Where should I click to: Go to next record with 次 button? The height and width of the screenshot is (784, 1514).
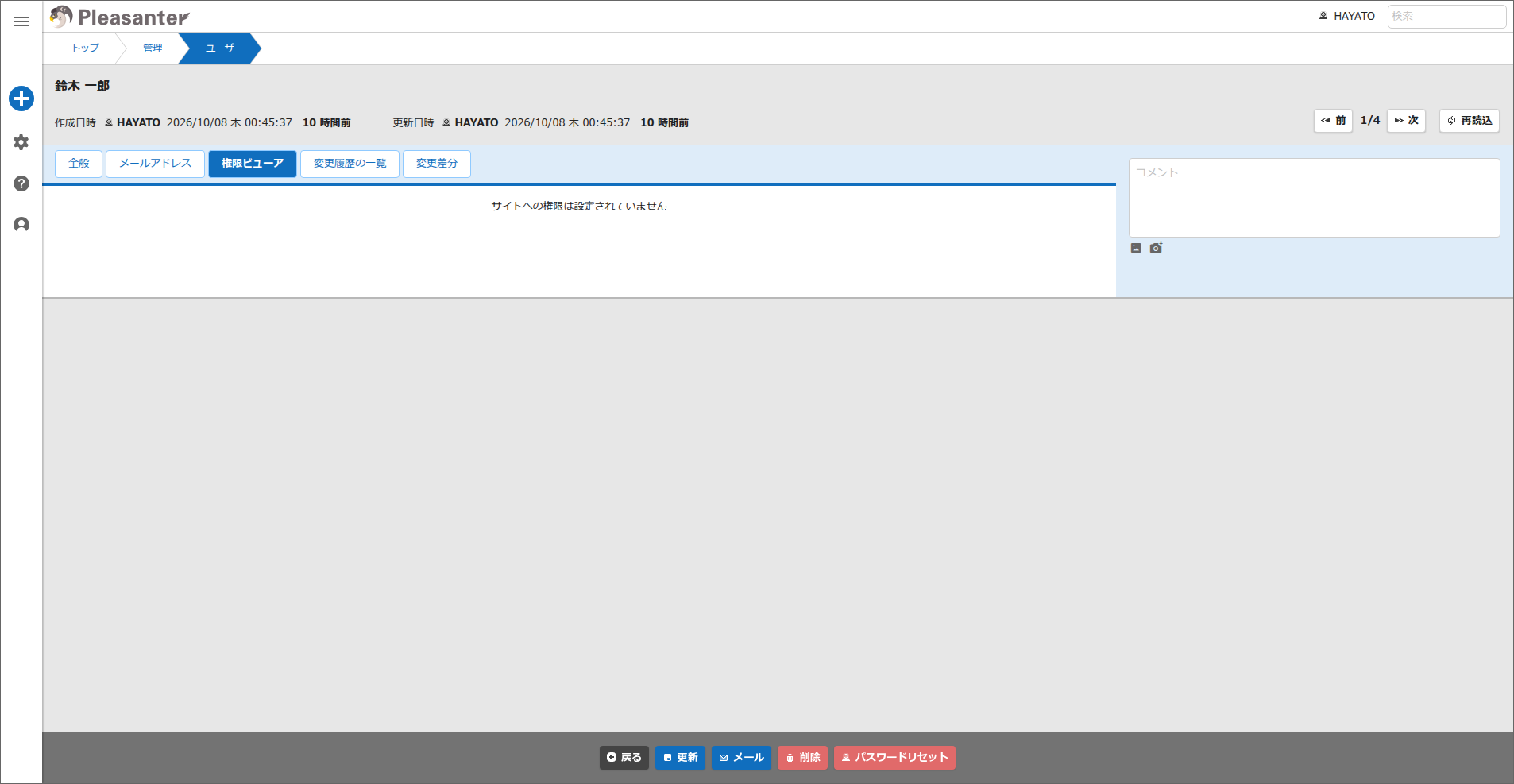(x=1406, y=121)
